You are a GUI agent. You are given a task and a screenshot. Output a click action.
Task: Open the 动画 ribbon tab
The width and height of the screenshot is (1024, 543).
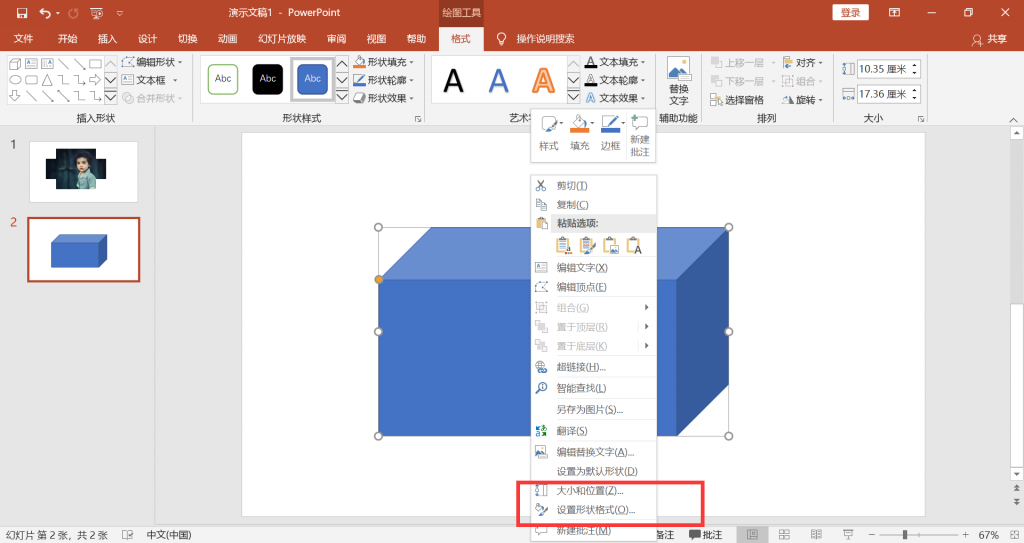point(227,39)
